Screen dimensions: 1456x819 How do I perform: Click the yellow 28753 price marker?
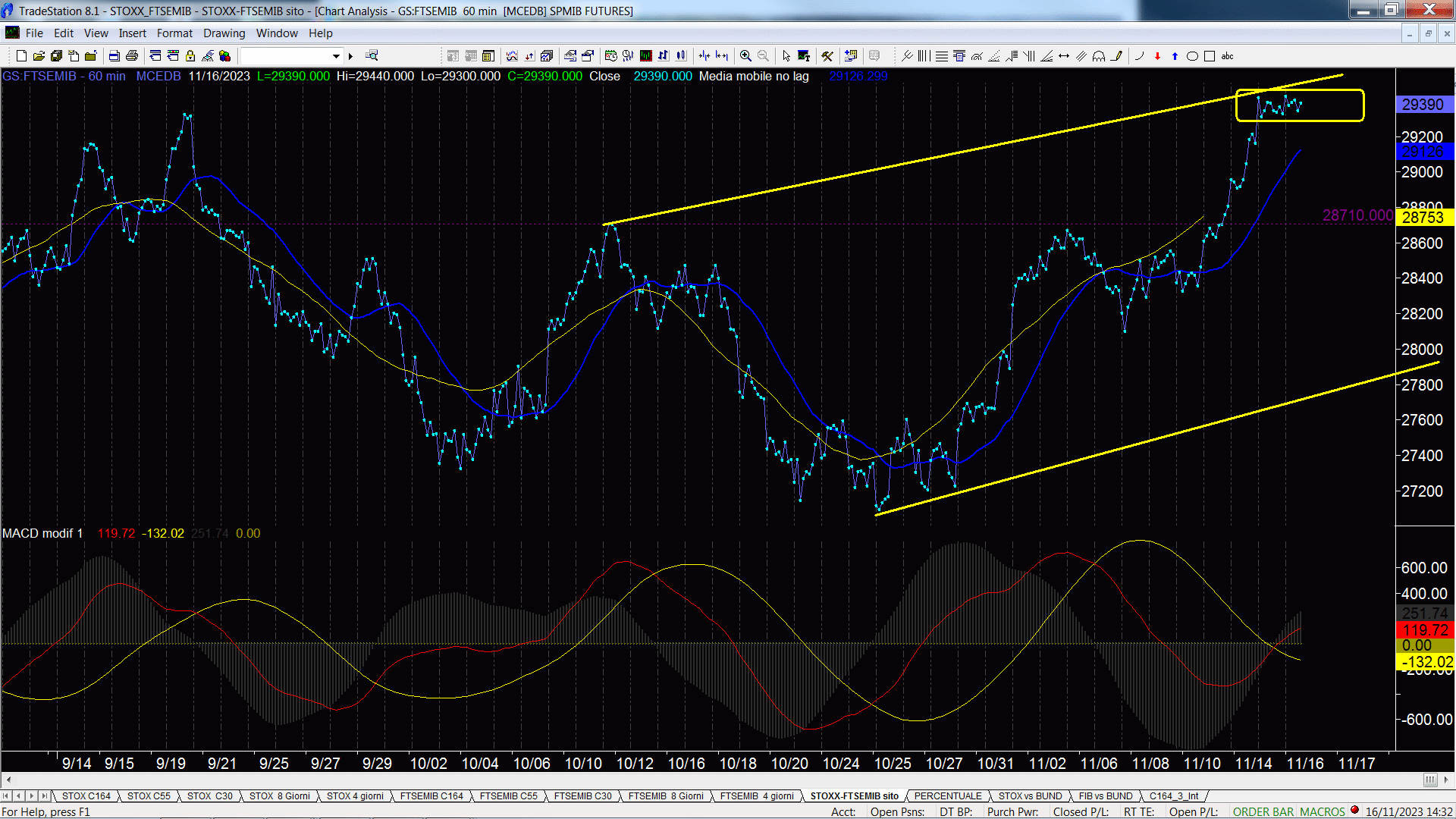1423,218
